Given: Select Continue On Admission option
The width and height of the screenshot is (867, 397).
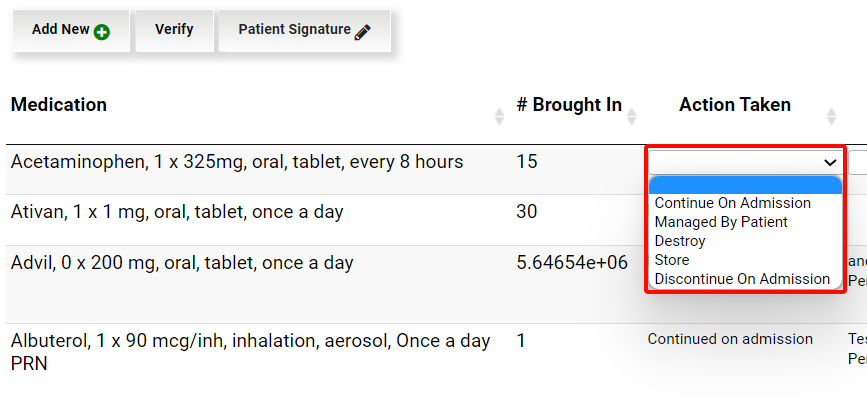Looking at the screenshot, I should pyautogui.click(x=732, y=203).
